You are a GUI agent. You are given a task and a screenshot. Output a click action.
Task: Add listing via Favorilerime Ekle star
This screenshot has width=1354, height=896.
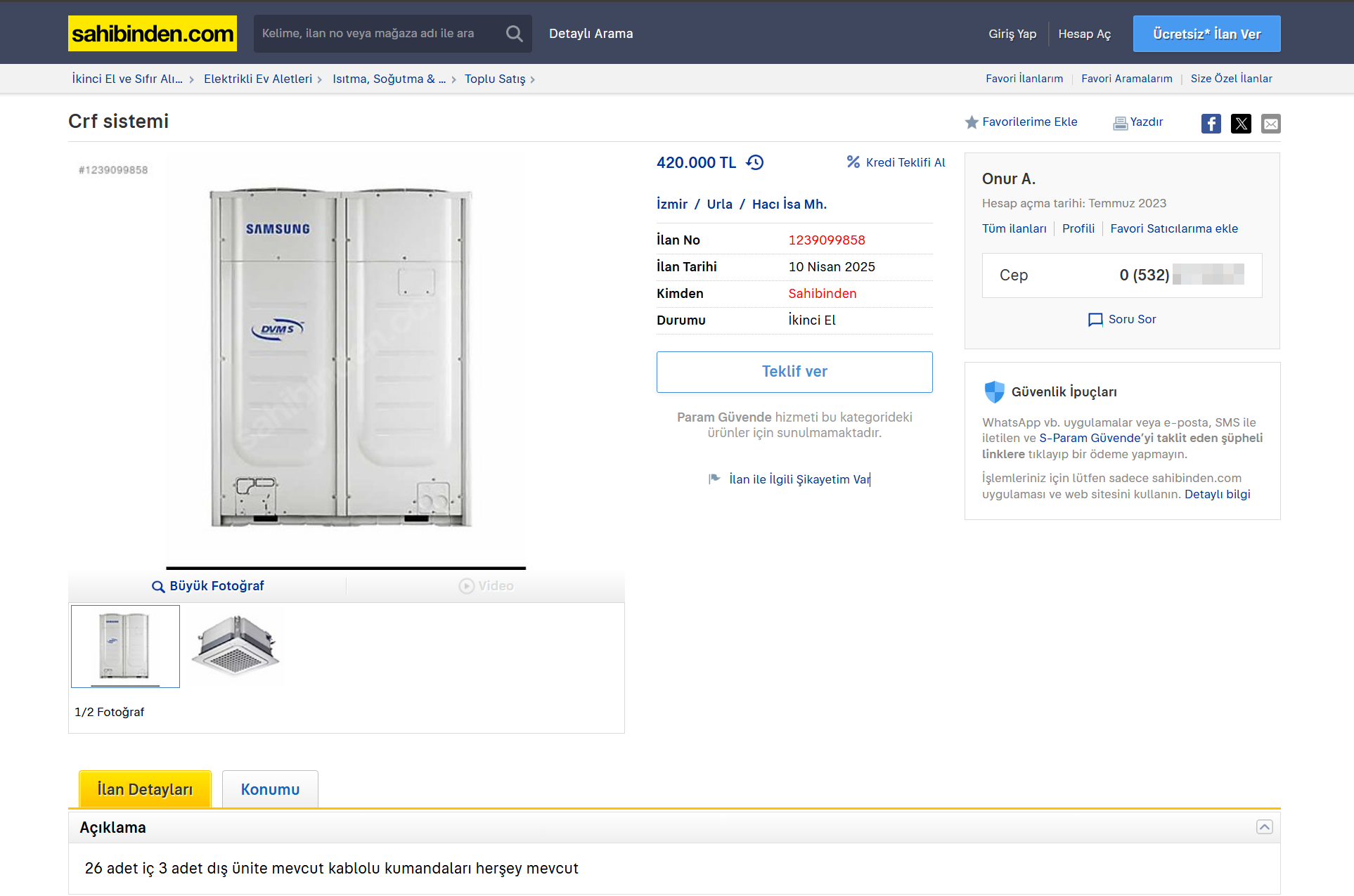(x=972, y=122)
